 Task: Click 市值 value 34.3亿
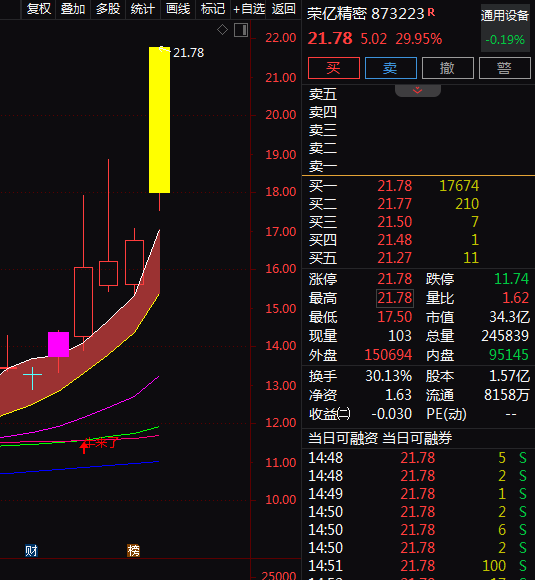point(509,317)
